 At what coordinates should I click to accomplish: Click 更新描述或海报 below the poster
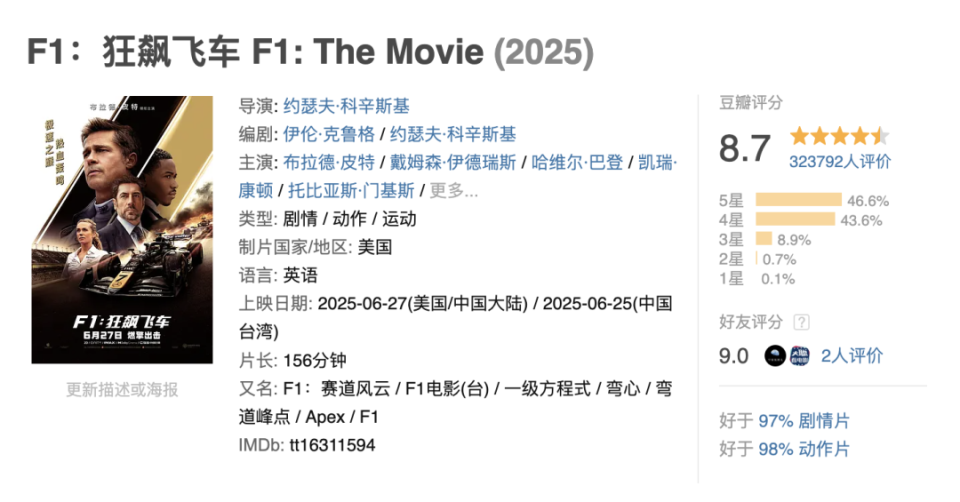[x=122, y=390]
